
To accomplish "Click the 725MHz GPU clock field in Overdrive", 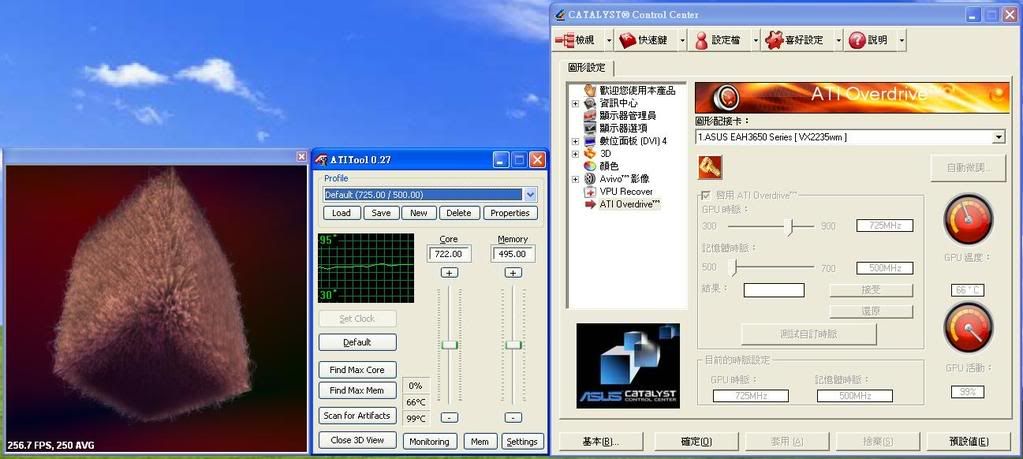I will point(885,226).
